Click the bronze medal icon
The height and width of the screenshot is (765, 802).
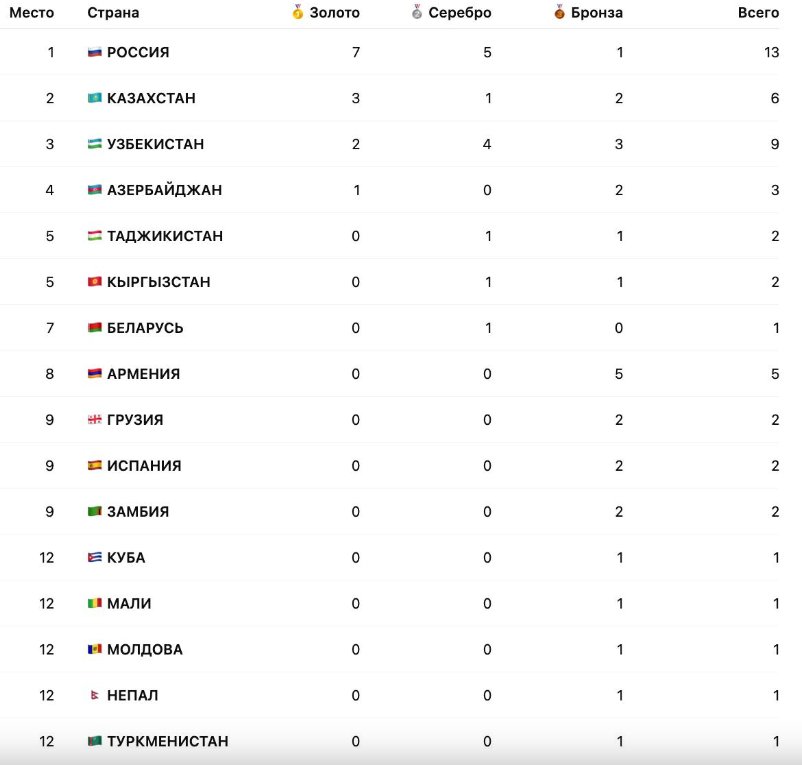[x=560, y=12]
